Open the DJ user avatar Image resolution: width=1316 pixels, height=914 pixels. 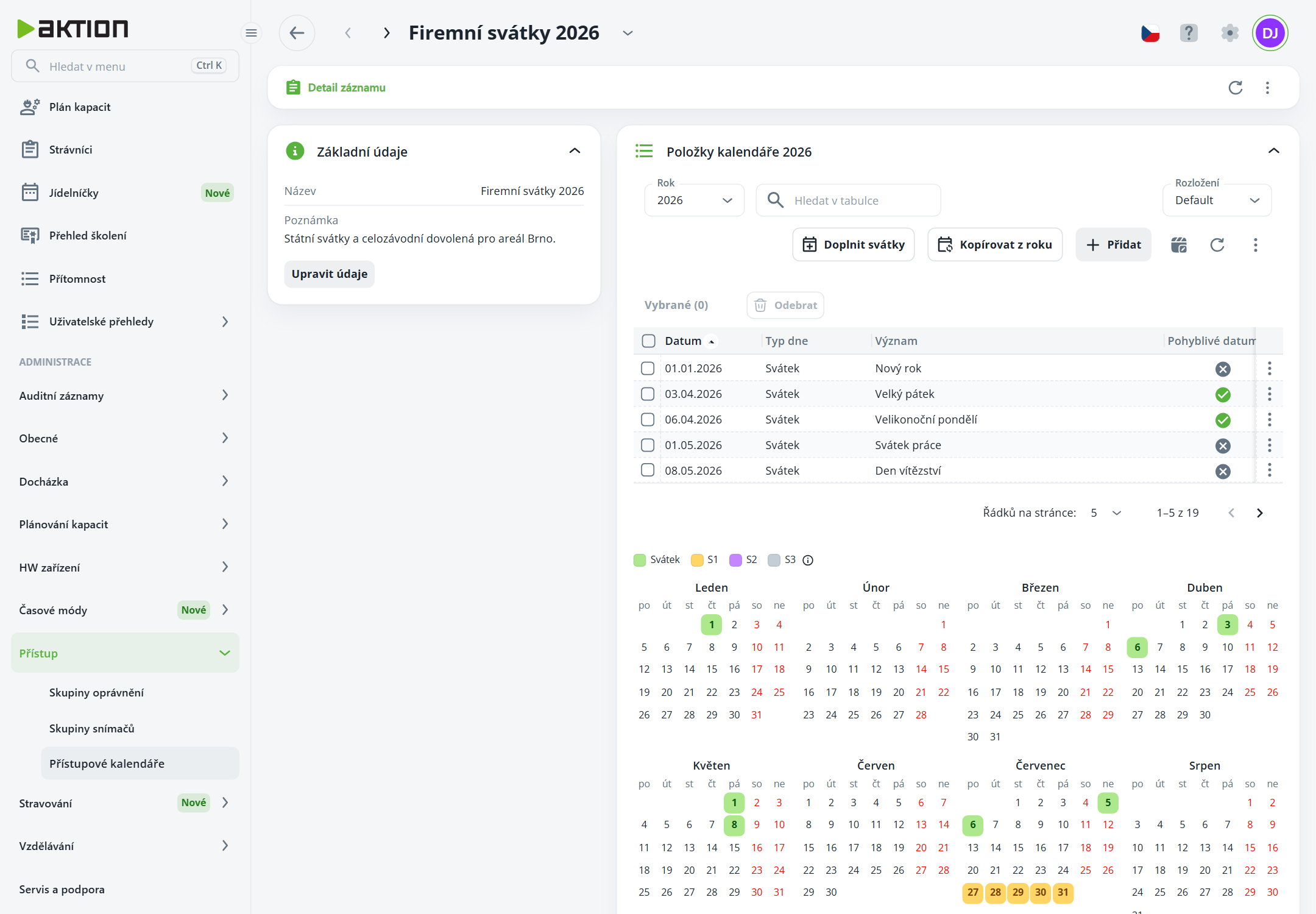(x=1270, y=33)
